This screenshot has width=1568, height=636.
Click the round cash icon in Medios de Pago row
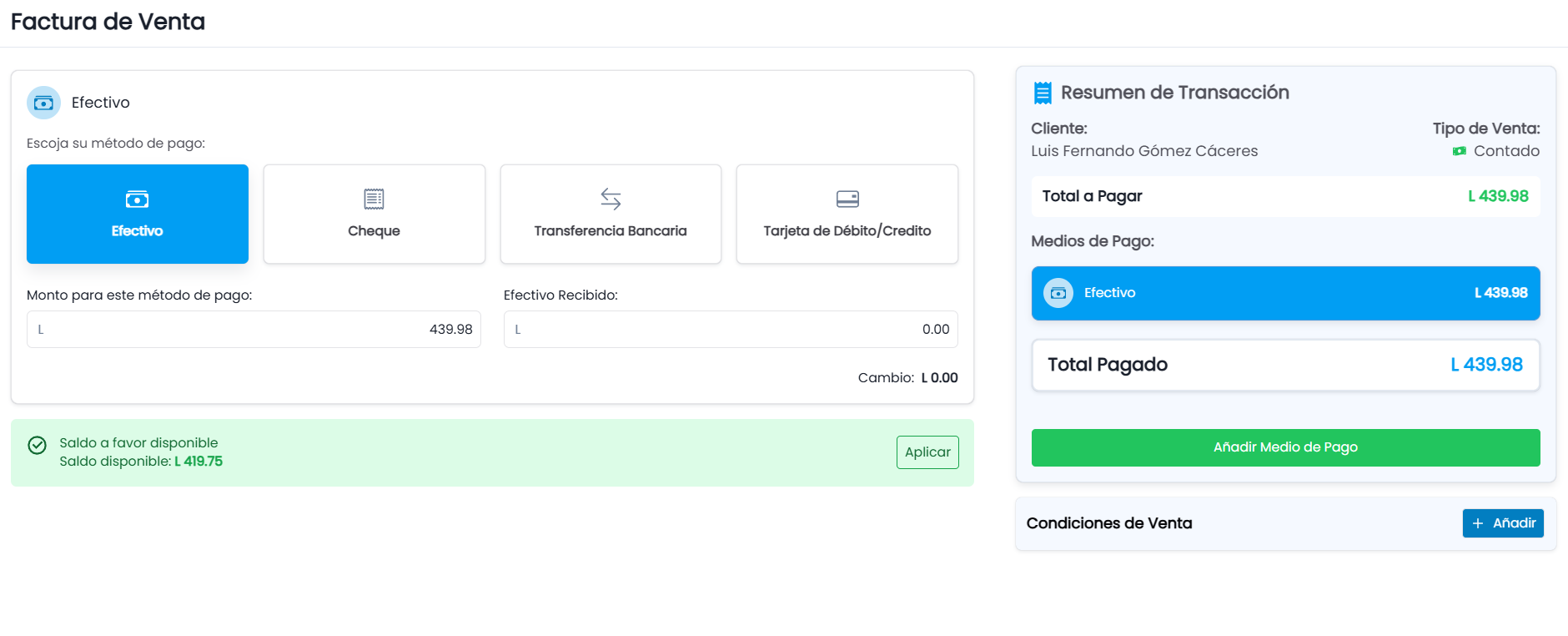click(x=1058, y=293)
